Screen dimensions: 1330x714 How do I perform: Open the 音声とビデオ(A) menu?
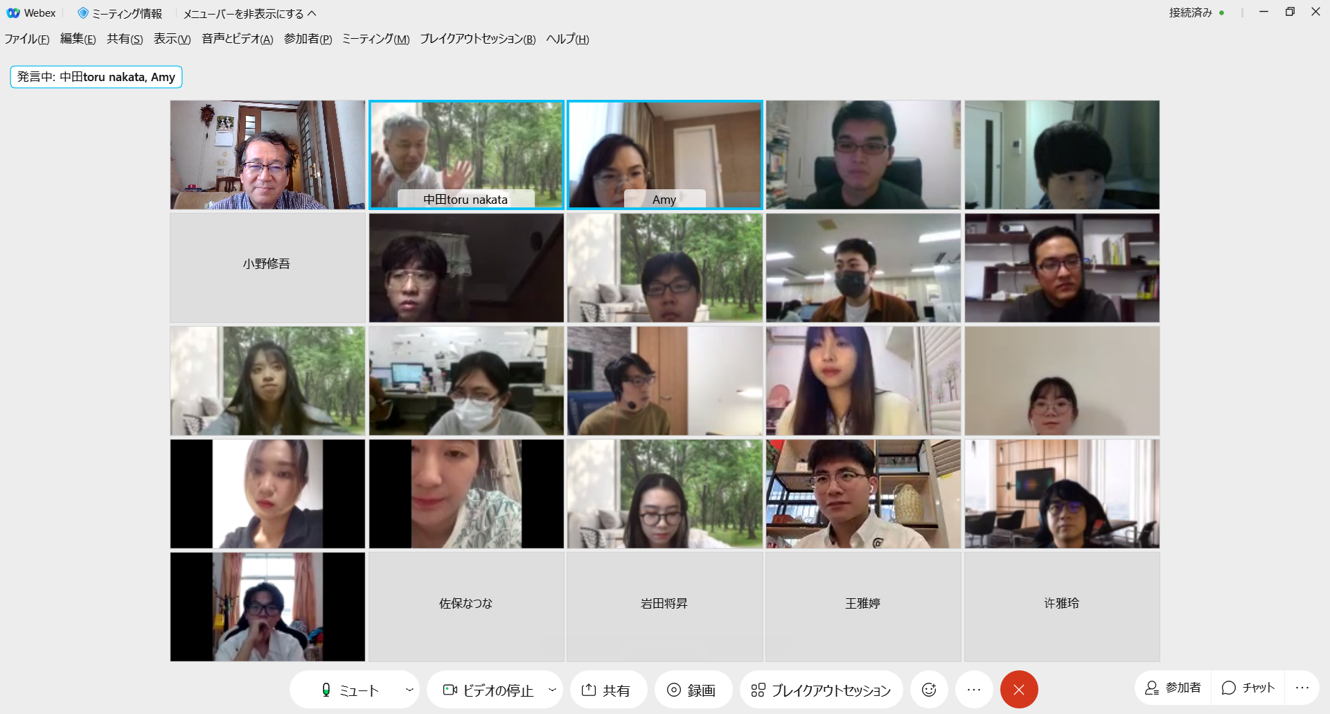pos(237,39)
